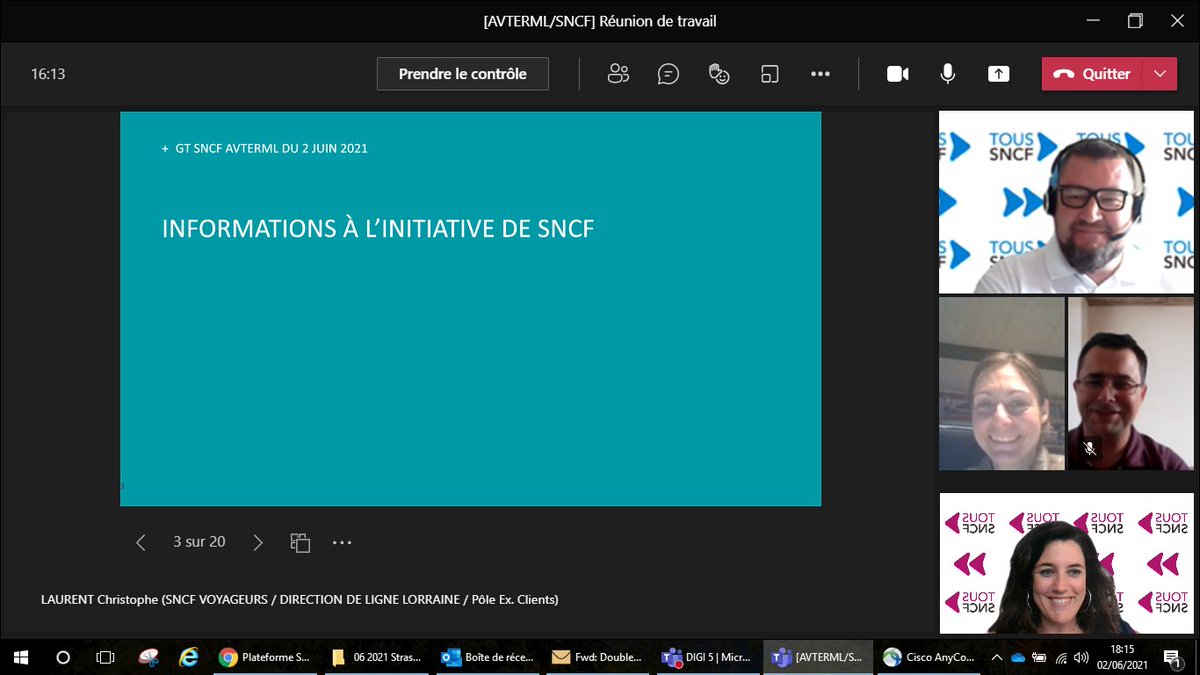Open more options for the presented slides
The image size is (1200, 675).
[x=342, y=542]
